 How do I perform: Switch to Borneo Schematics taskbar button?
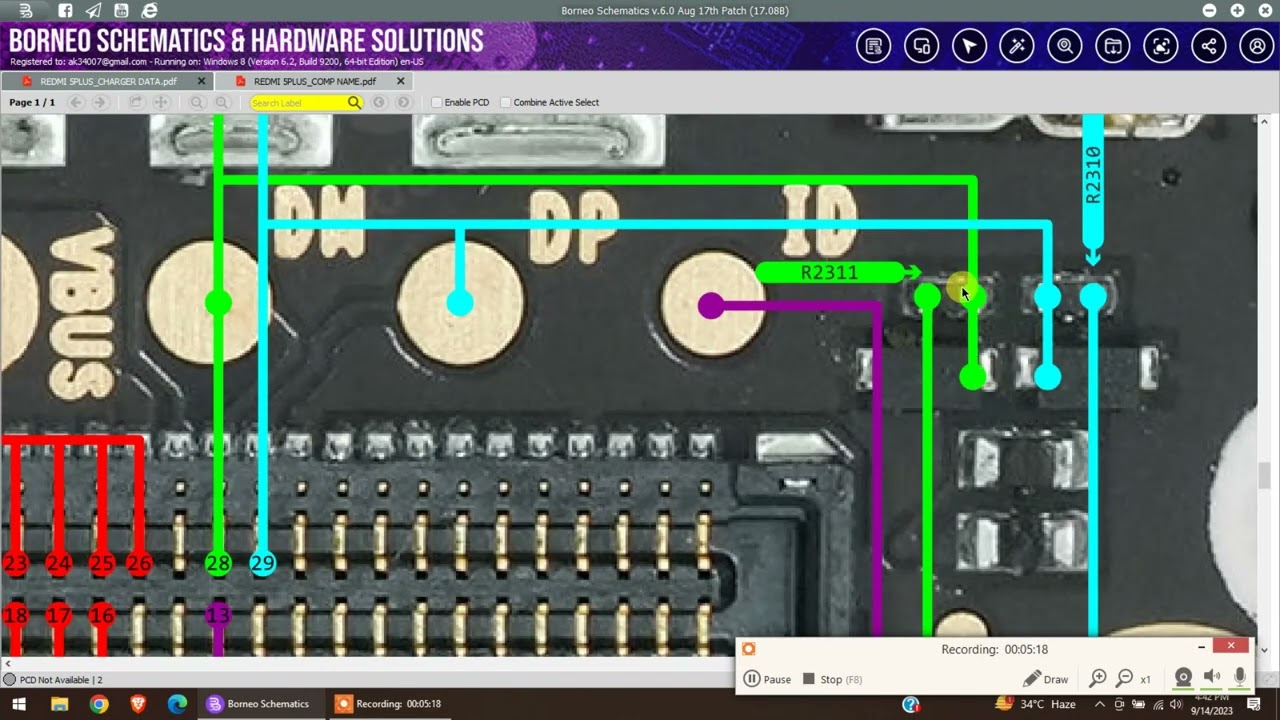259,704
